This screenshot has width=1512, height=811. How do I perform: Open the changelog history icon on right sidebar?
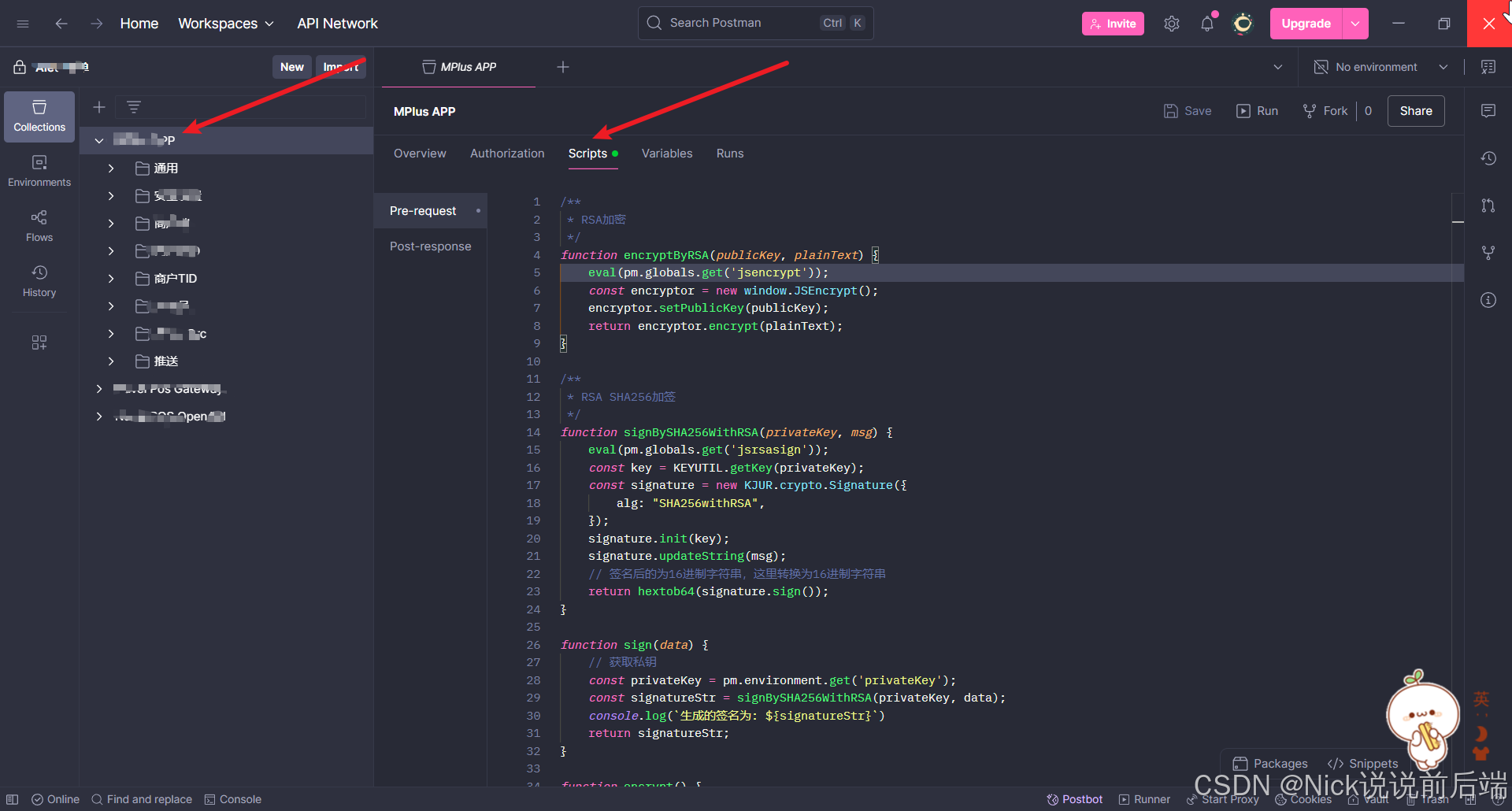1488,158
